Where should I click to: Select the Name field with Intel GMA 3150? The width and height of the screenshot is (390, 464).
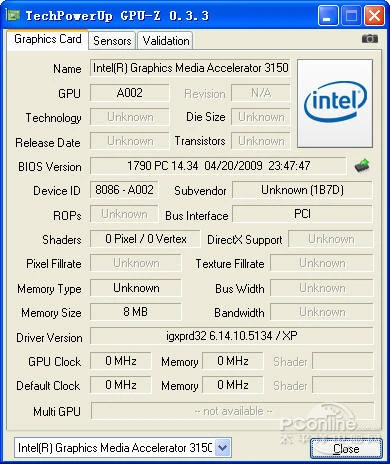tap(190, 68)
